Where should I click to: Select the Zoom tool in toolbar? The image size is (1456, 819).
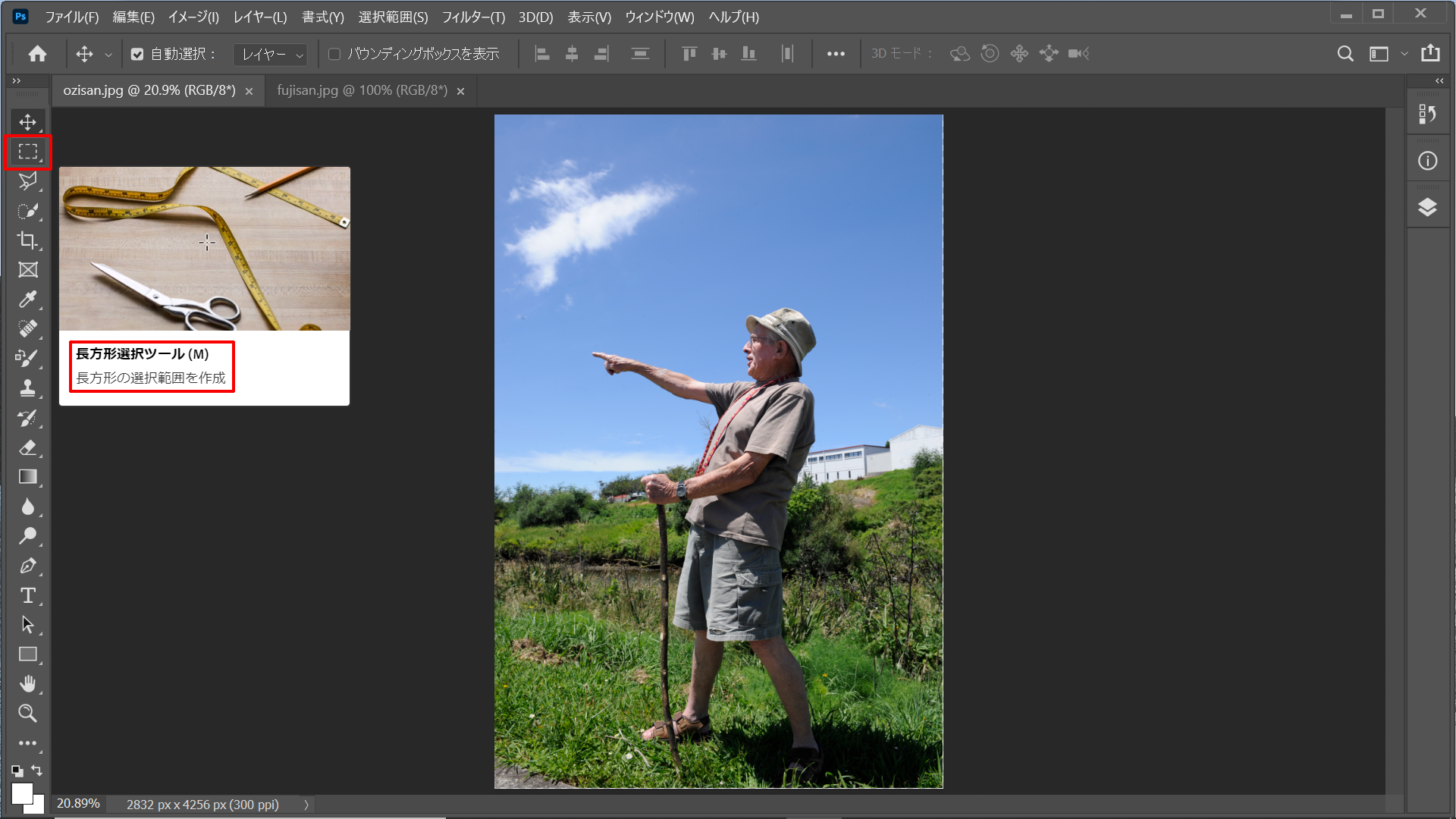[x=28, y=714]
